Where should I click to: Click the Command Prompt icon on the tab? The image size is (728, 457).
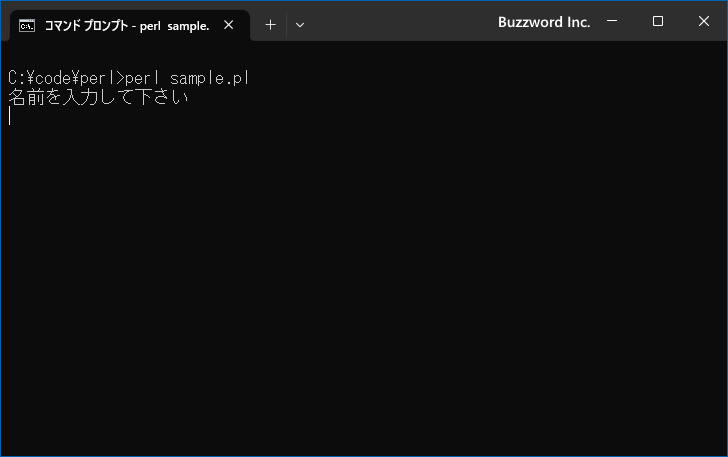pyautogui.click(x=28, y=26)
